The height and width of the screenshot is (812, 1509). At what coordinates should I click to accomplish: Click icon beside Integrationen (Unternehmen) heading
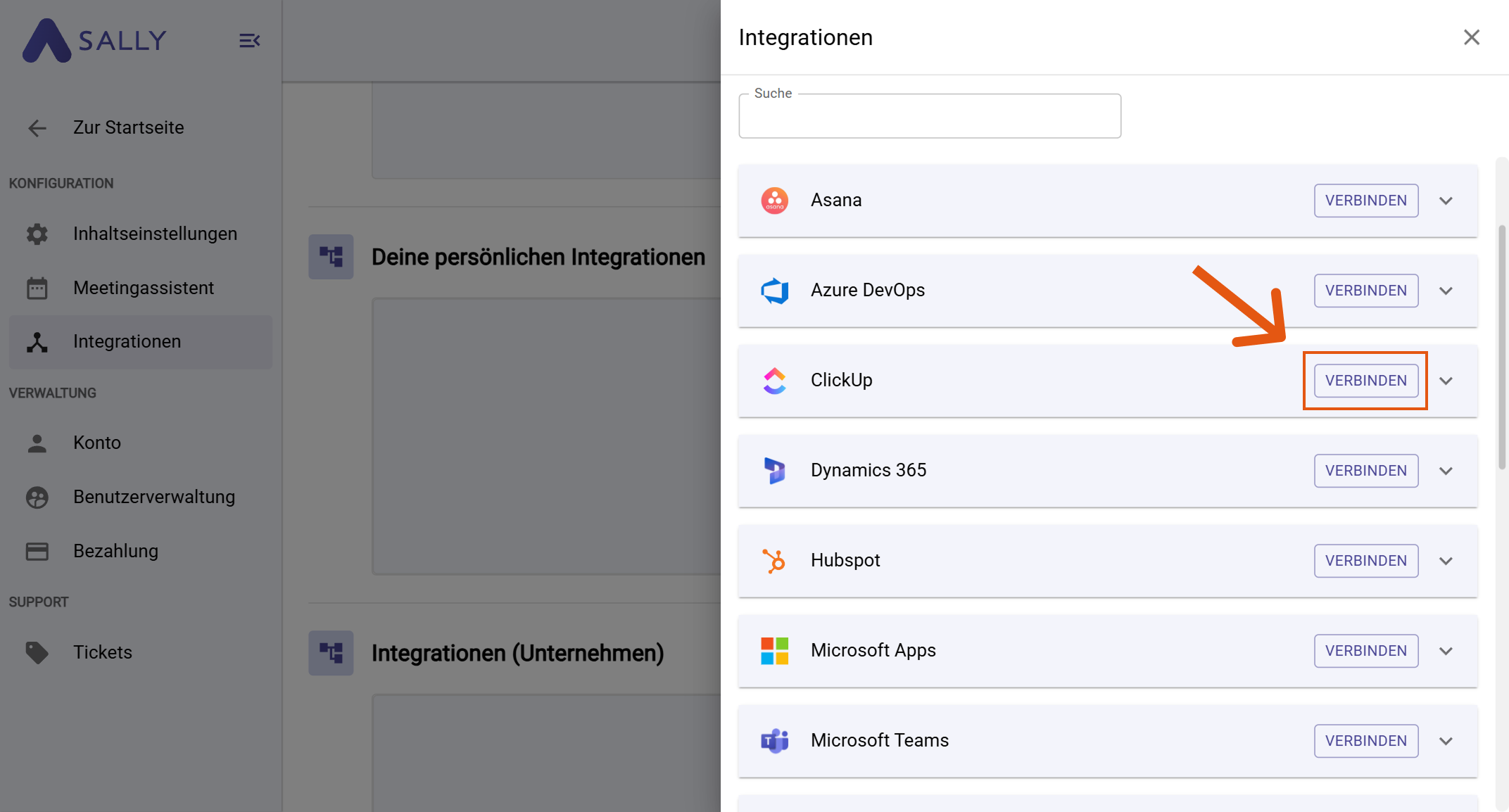(x=331, y=653)
